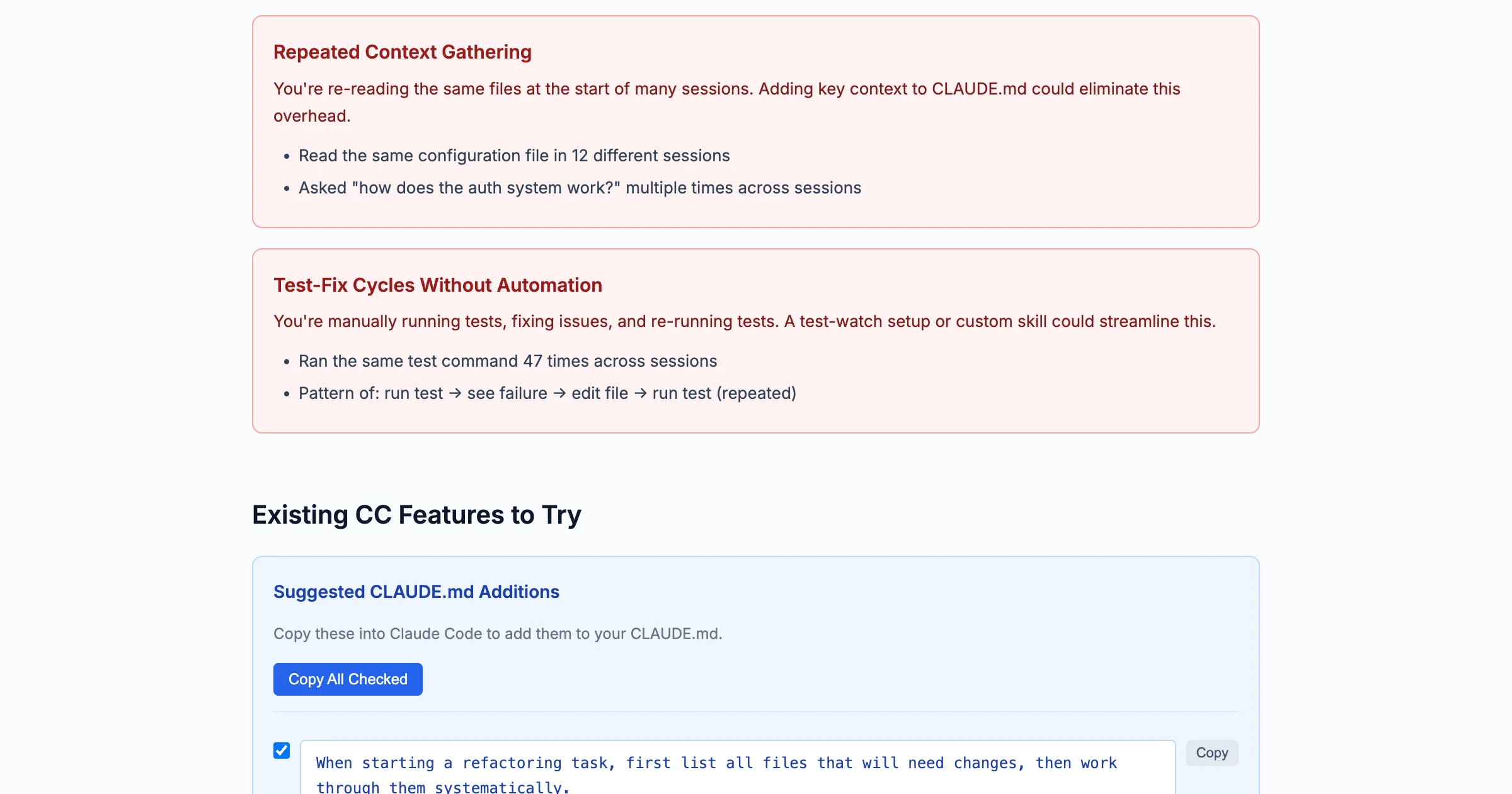This screenshot has width=1512, height=794.
Task: Click the Copy button beside the refactoring suggestion
Action: (x=1211, y=752)
